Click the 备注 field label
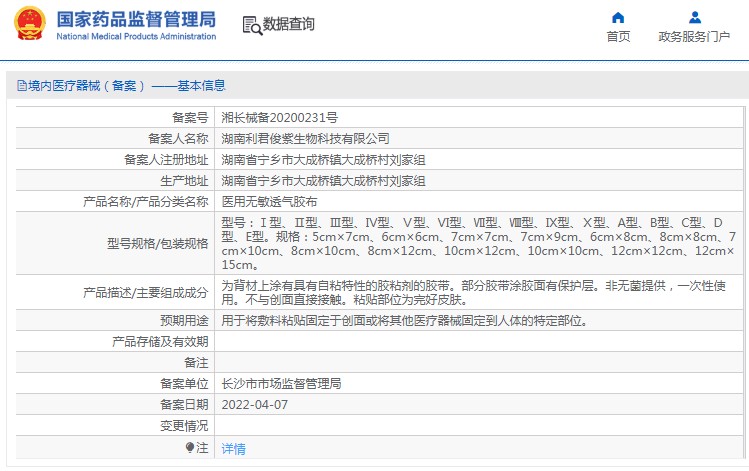The width and height of the screenshot is (749, 471). point(196,363)
